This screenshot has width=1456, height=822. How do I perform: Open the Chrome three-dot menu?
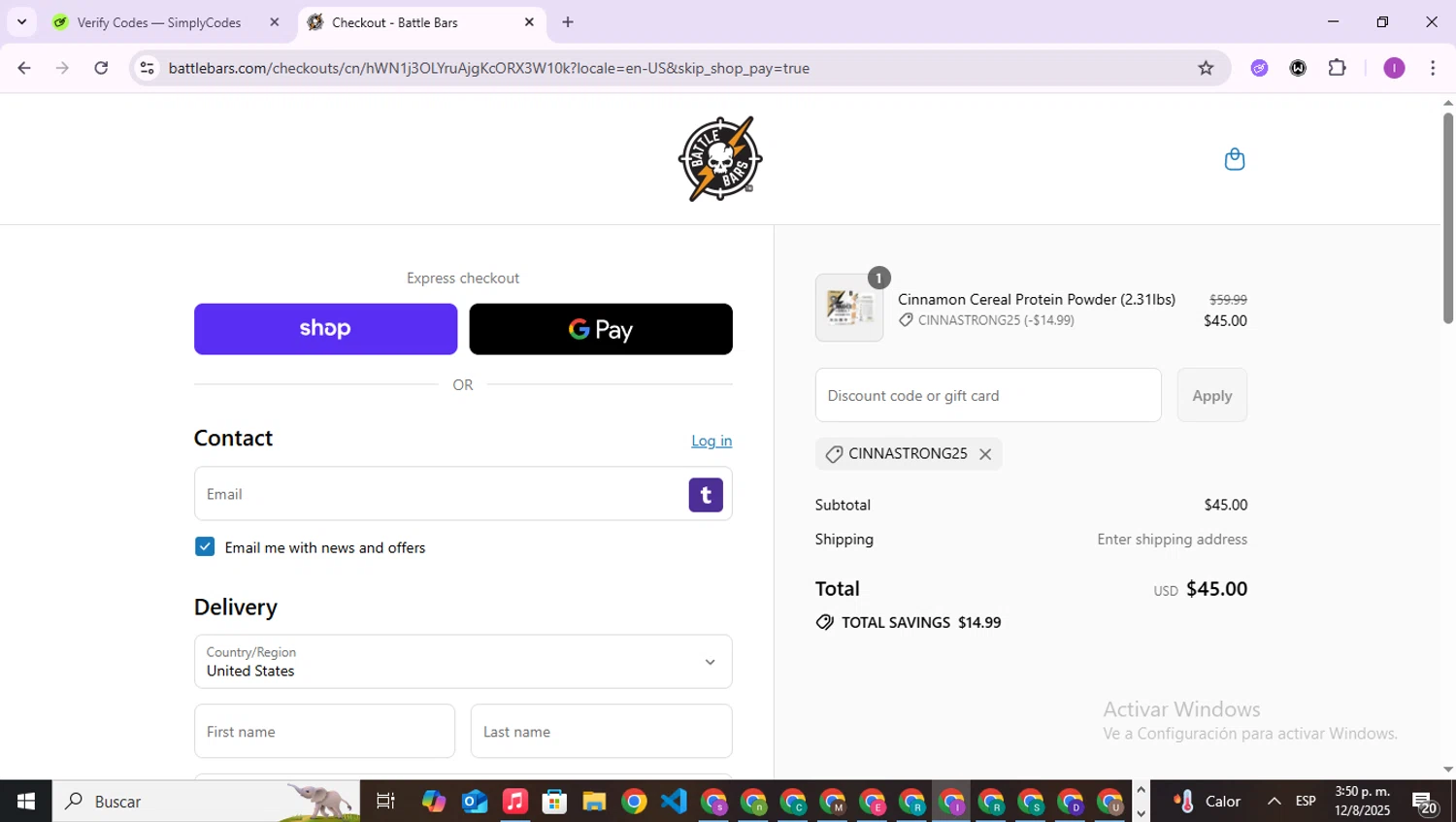pyautogui.click(x=1433, y=68)
